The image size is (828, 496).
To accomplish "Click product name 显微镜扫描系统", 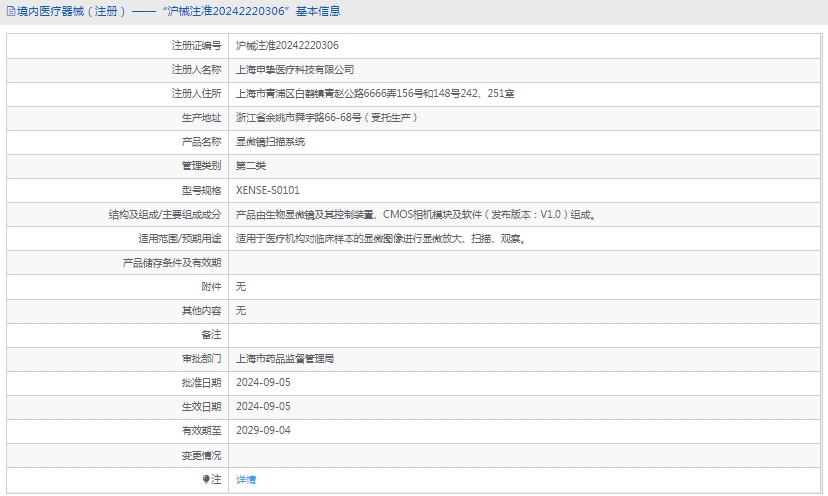I will [x=270, y=142].
